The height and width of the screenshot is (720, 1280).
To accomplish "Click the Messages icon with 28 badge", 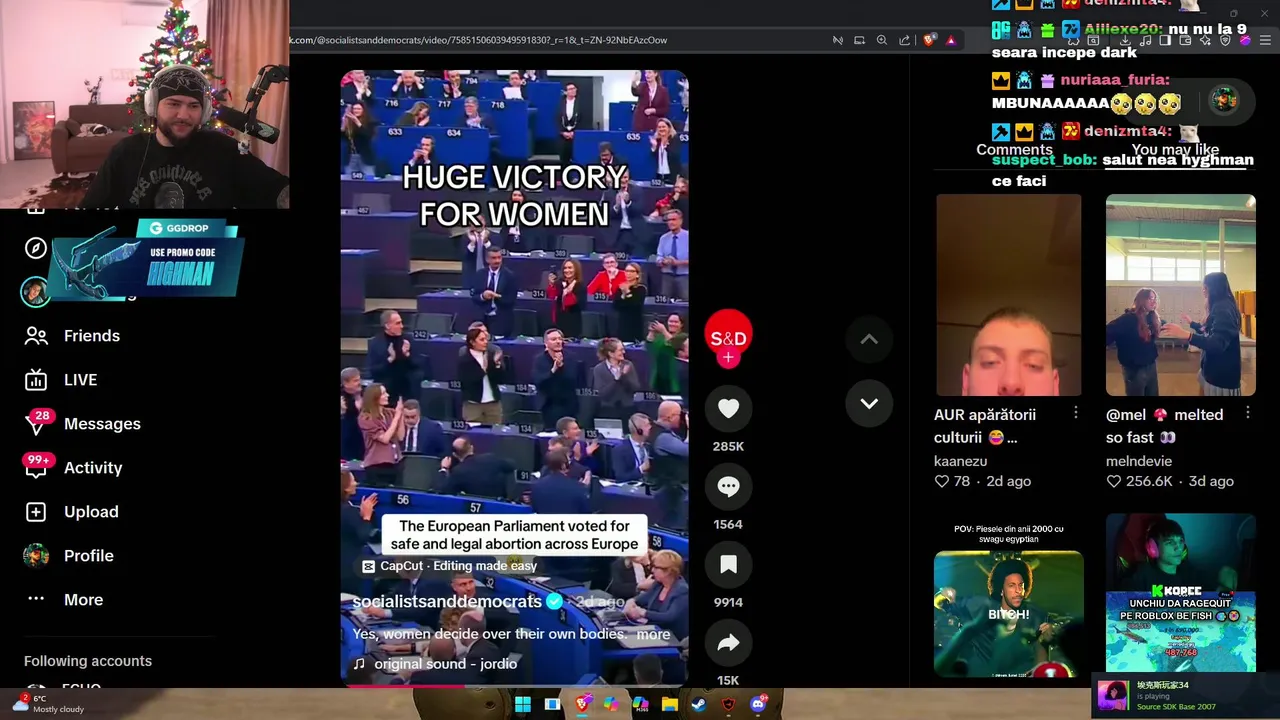I will 36,424.
